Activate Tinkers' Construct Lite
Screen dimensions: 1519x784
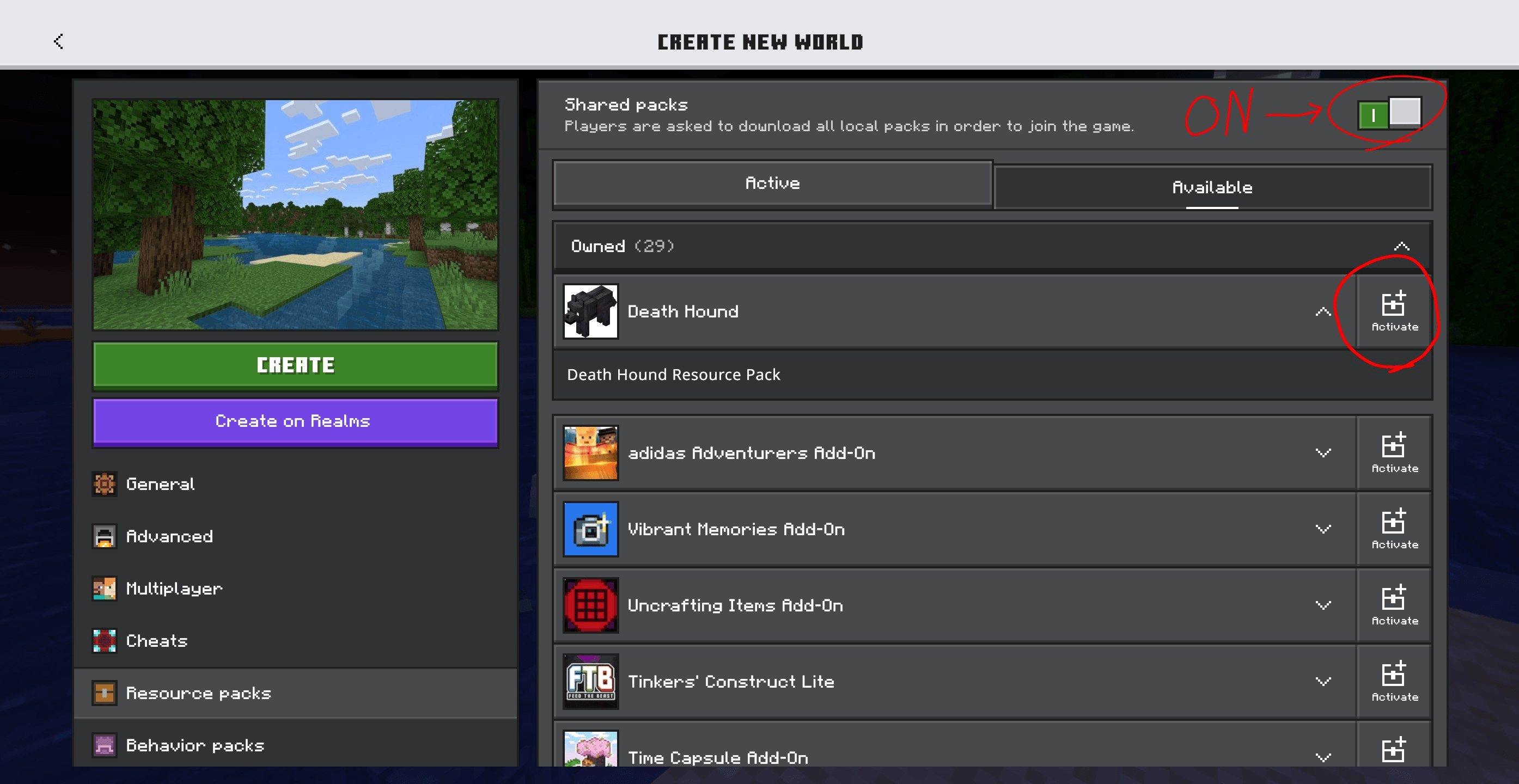click(x=1394, y=681)
